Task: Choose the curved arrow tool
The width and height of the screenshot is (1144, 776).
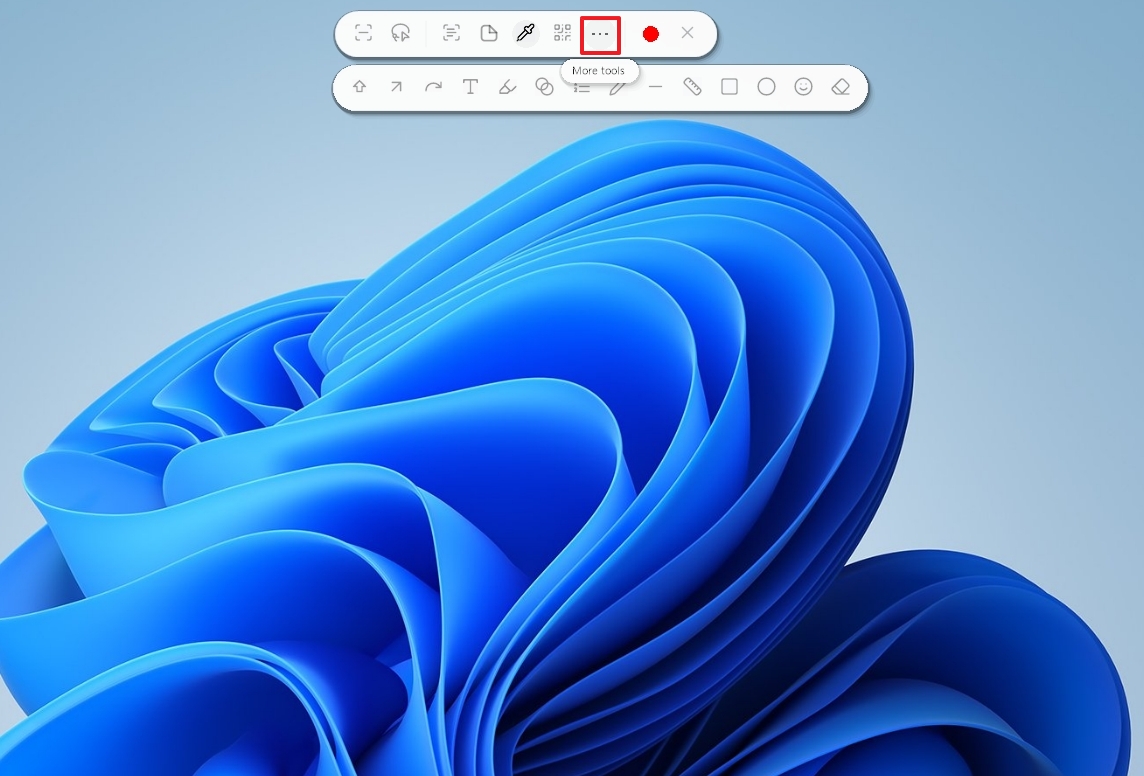Action: [433, 87]
